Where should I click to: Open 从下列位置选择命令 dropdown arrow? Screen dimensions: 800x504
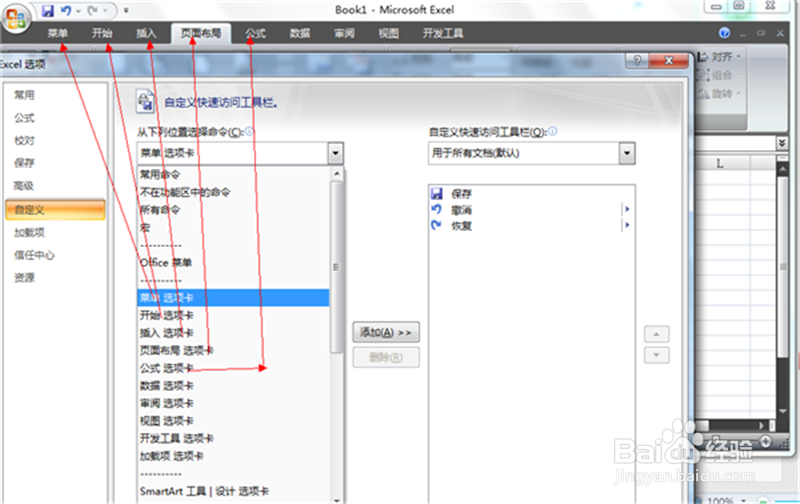335,153
